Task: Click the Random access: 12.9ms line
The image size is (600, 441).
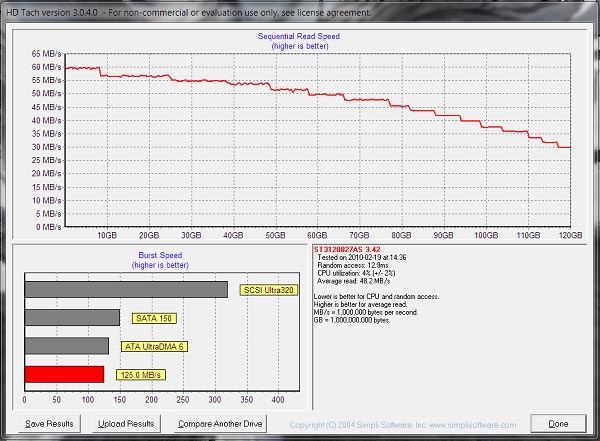Action: tap(352, 265)
